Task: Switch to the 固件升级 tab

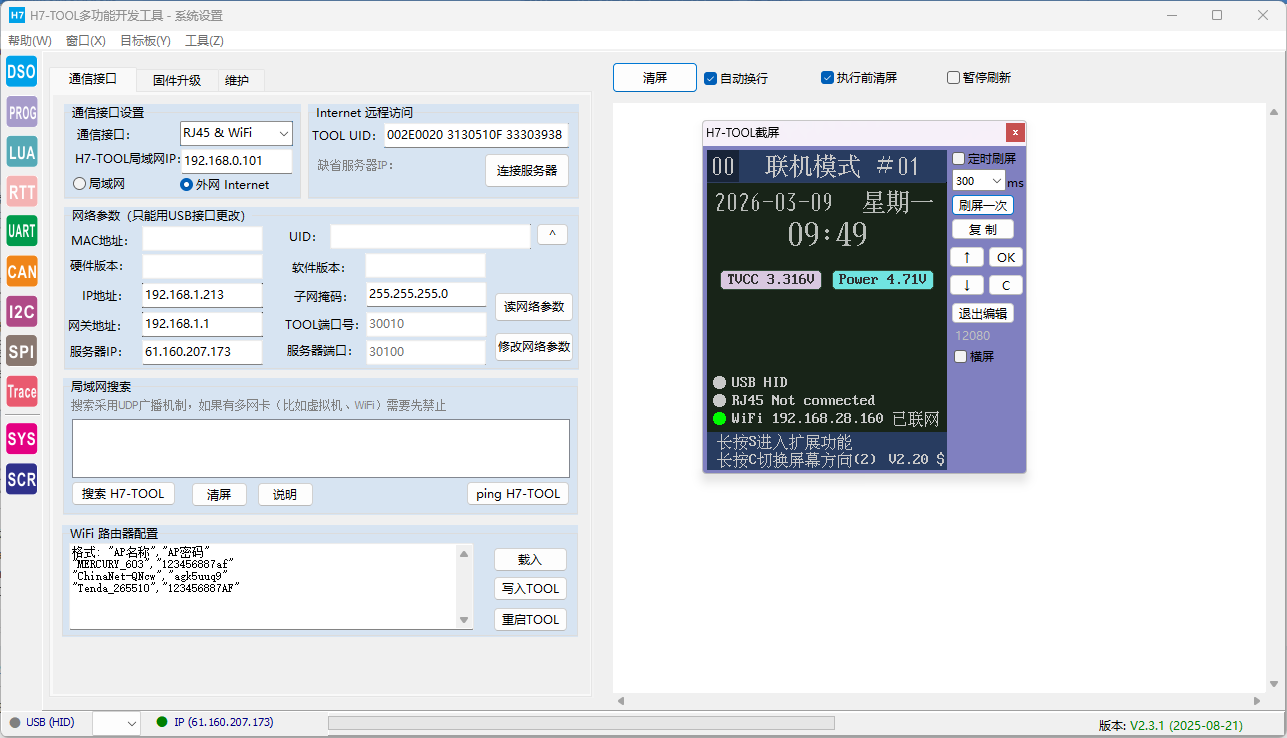Action: click(177, 81)
